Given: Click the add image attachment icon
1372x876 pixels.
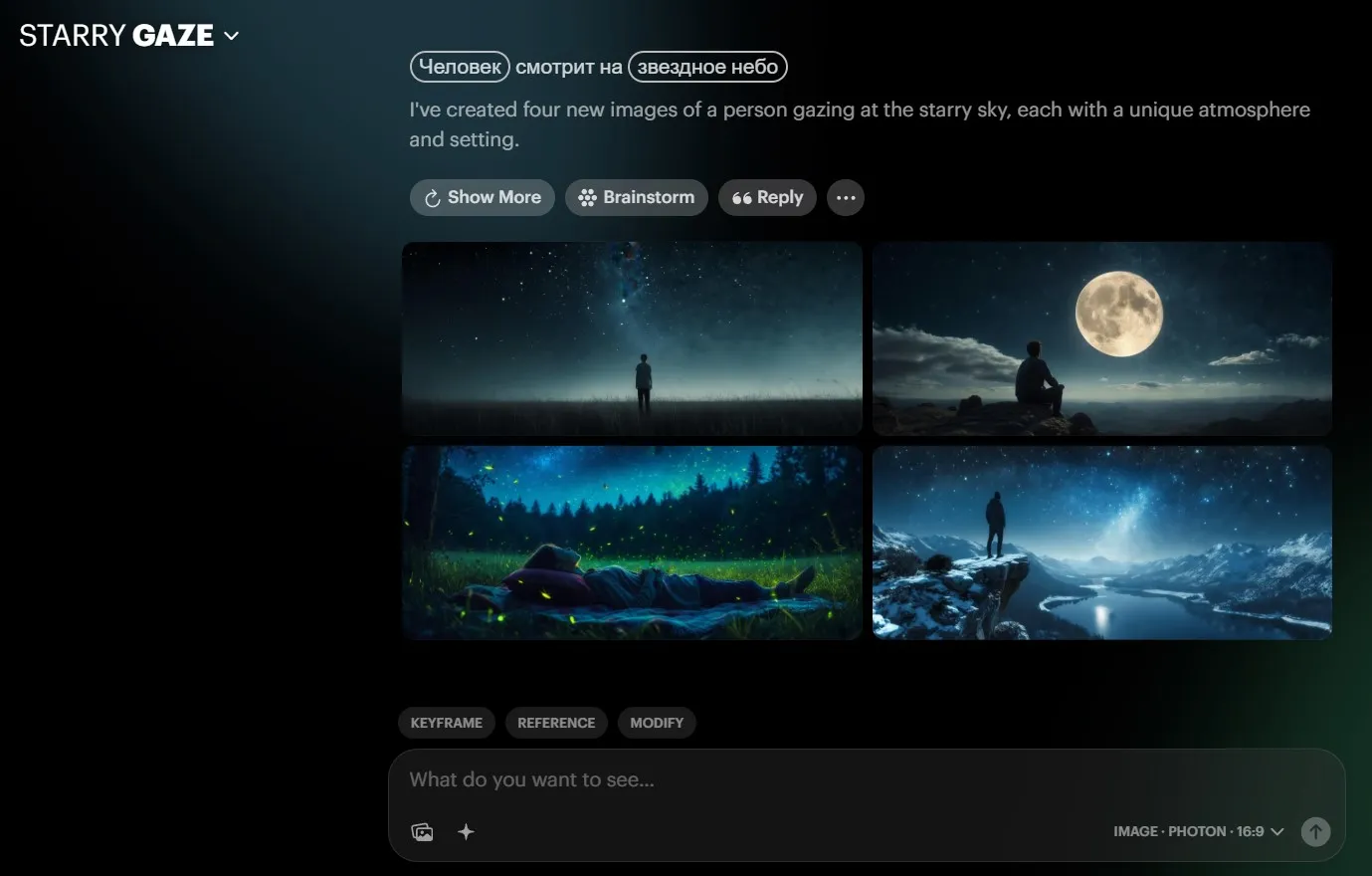Looking at the screenshot, I should point(422,832).
